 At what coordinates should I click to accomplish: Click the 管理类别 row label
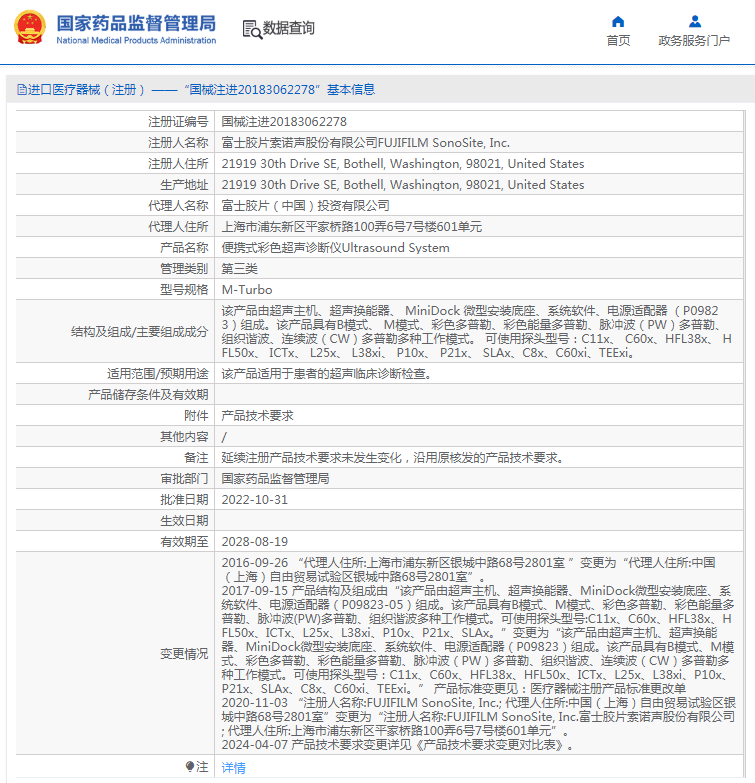(184, 269)
